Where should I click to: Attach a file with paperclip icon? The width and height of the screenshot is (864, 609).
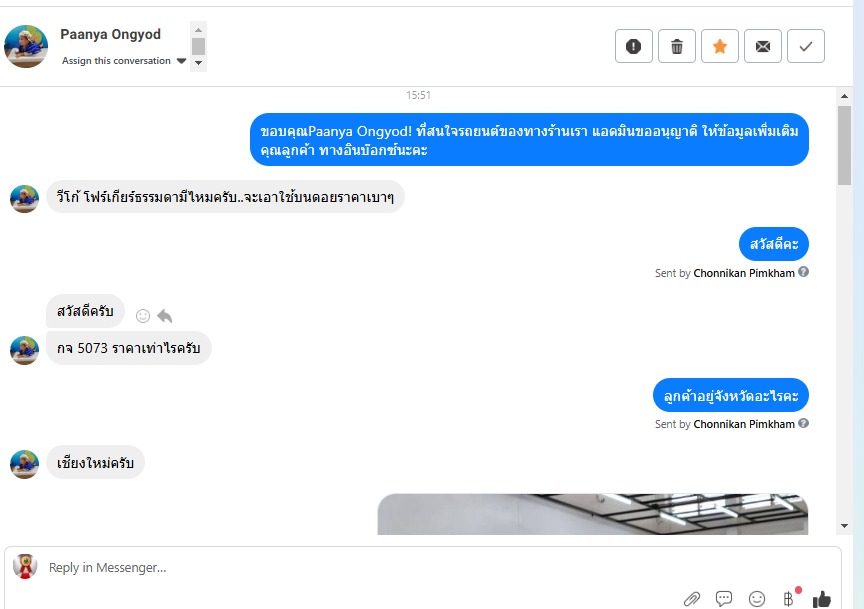(692, 599)
